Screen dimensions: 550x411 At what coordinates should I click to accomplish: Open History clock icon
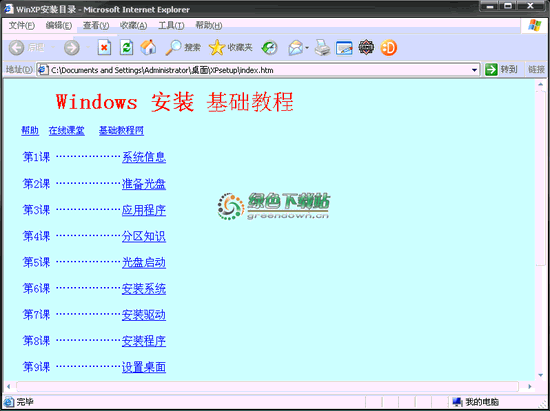269,48
